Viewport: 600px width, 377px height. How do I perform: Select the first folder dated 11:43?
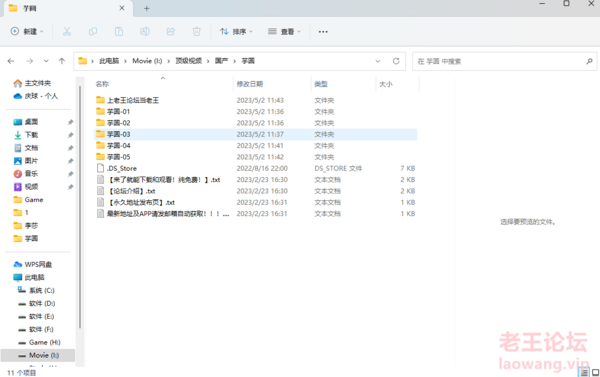pyautogui.click(x=256, y=100)
